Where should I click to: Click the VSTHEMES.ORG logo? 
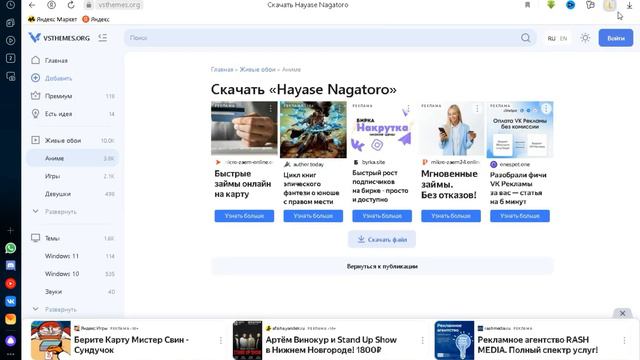(x=59, y=38)
